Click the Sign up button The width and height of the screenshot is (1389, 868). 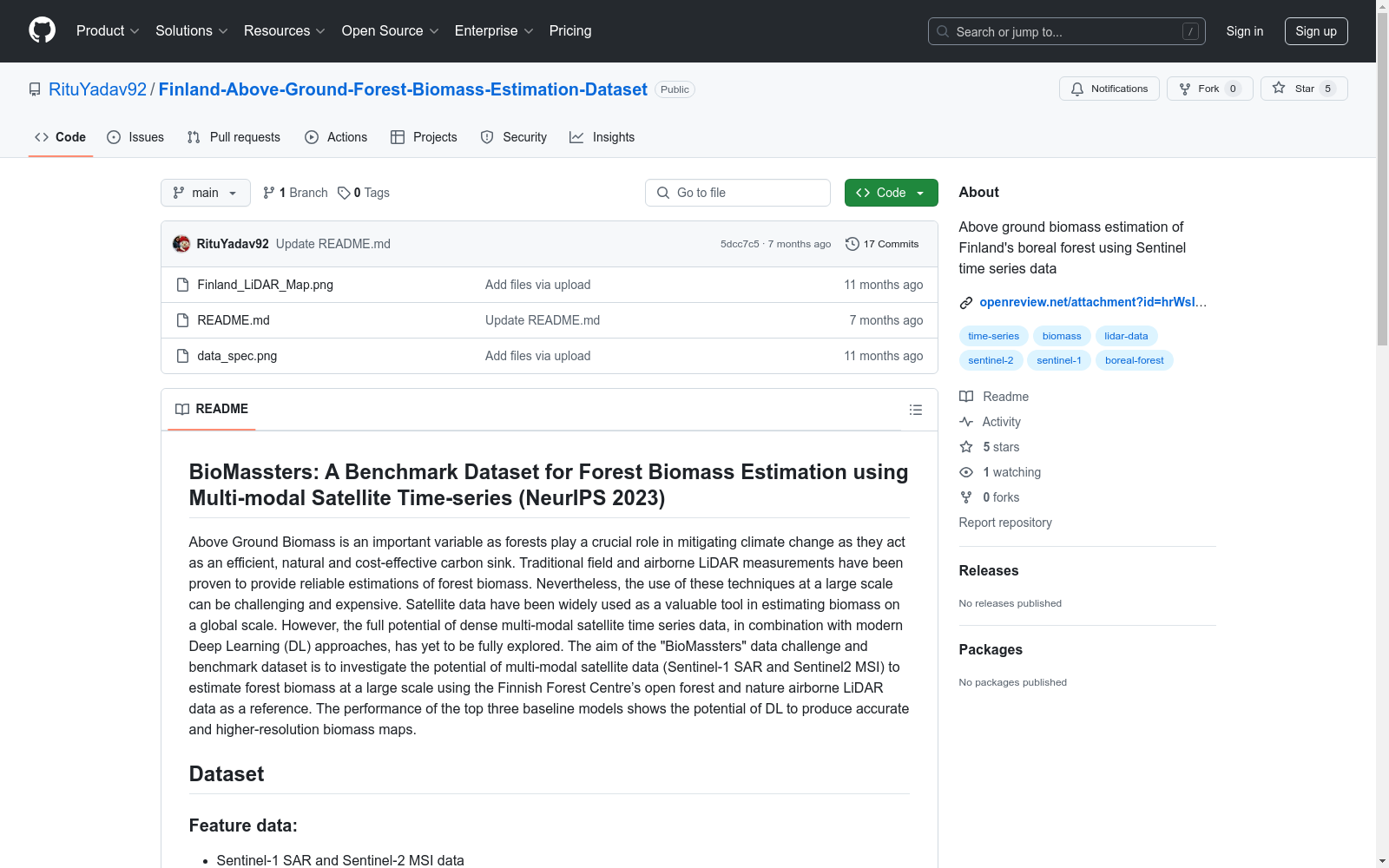pos(1316,31)
